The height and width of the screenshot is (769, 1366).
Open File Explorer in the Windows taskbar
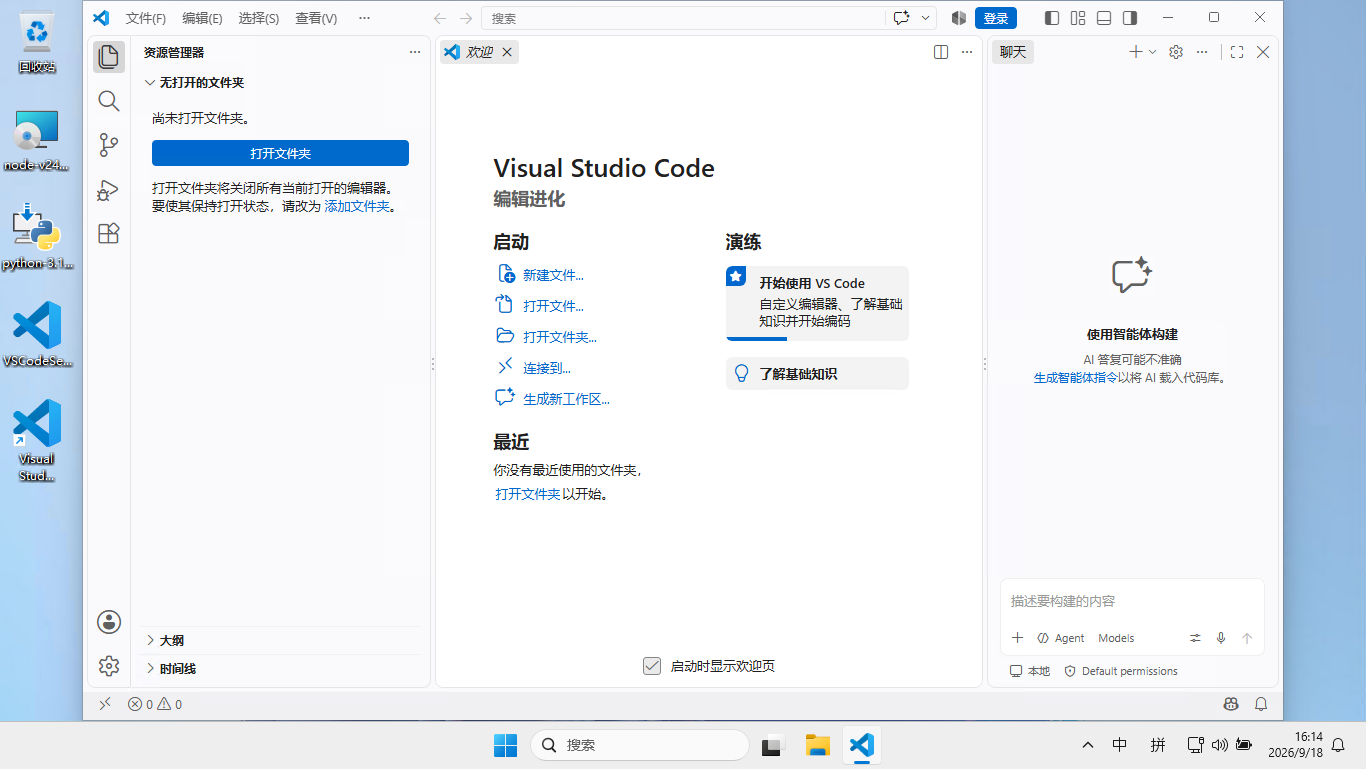[818, 745]
